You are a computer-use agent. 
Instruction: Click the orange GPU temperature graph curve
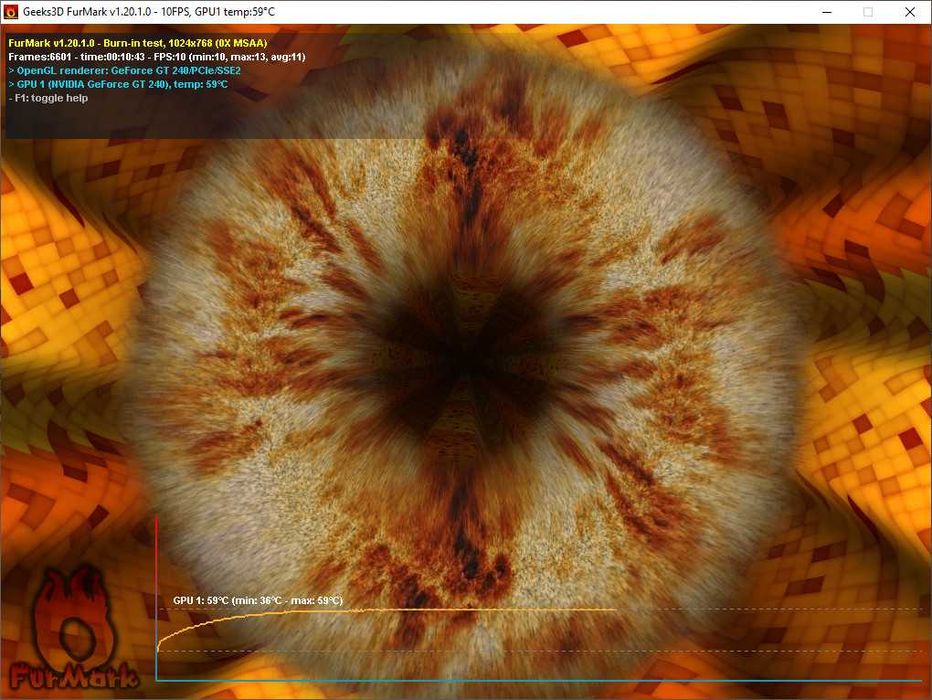386,610
